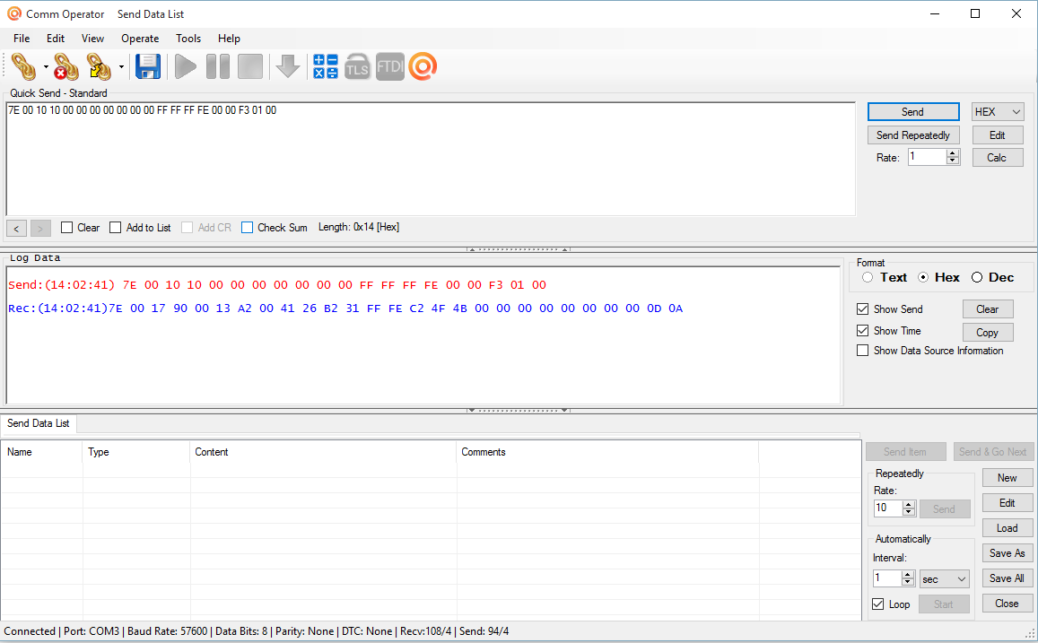Click the blue calculator icon in toolbar
Image resolution: width=1038 pixels, height=643 pixels.
325,67
